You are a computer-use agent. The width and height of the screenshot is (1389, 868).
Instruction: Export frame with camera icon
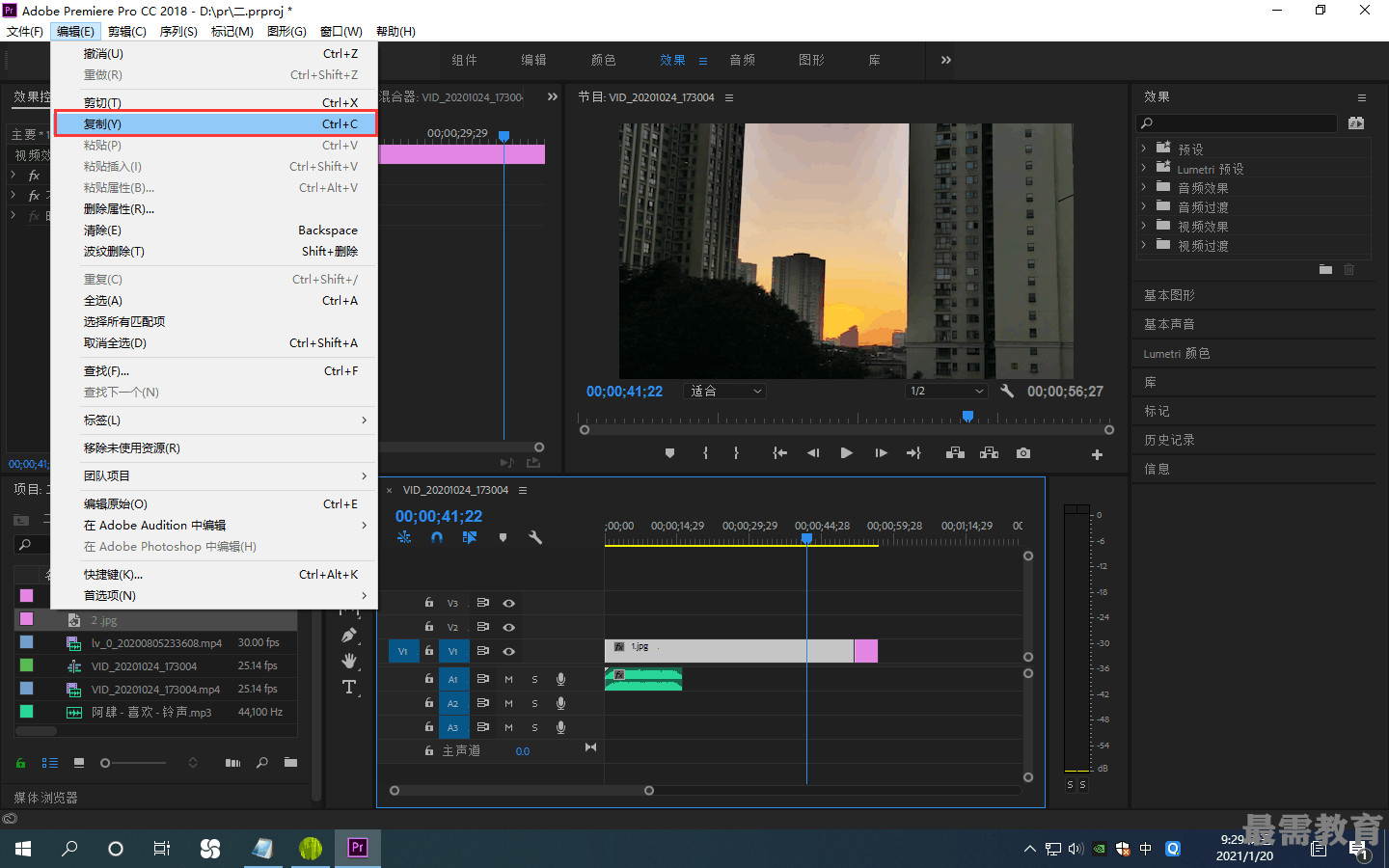click(1023, 453)
